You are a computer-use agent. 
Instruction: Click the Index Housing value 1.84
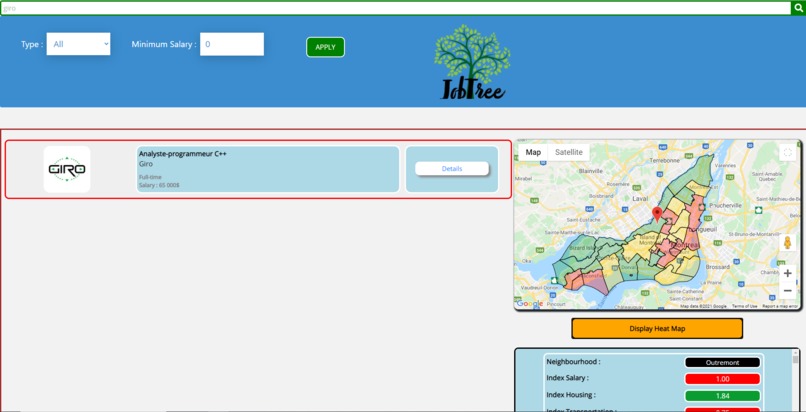(722, 396)
